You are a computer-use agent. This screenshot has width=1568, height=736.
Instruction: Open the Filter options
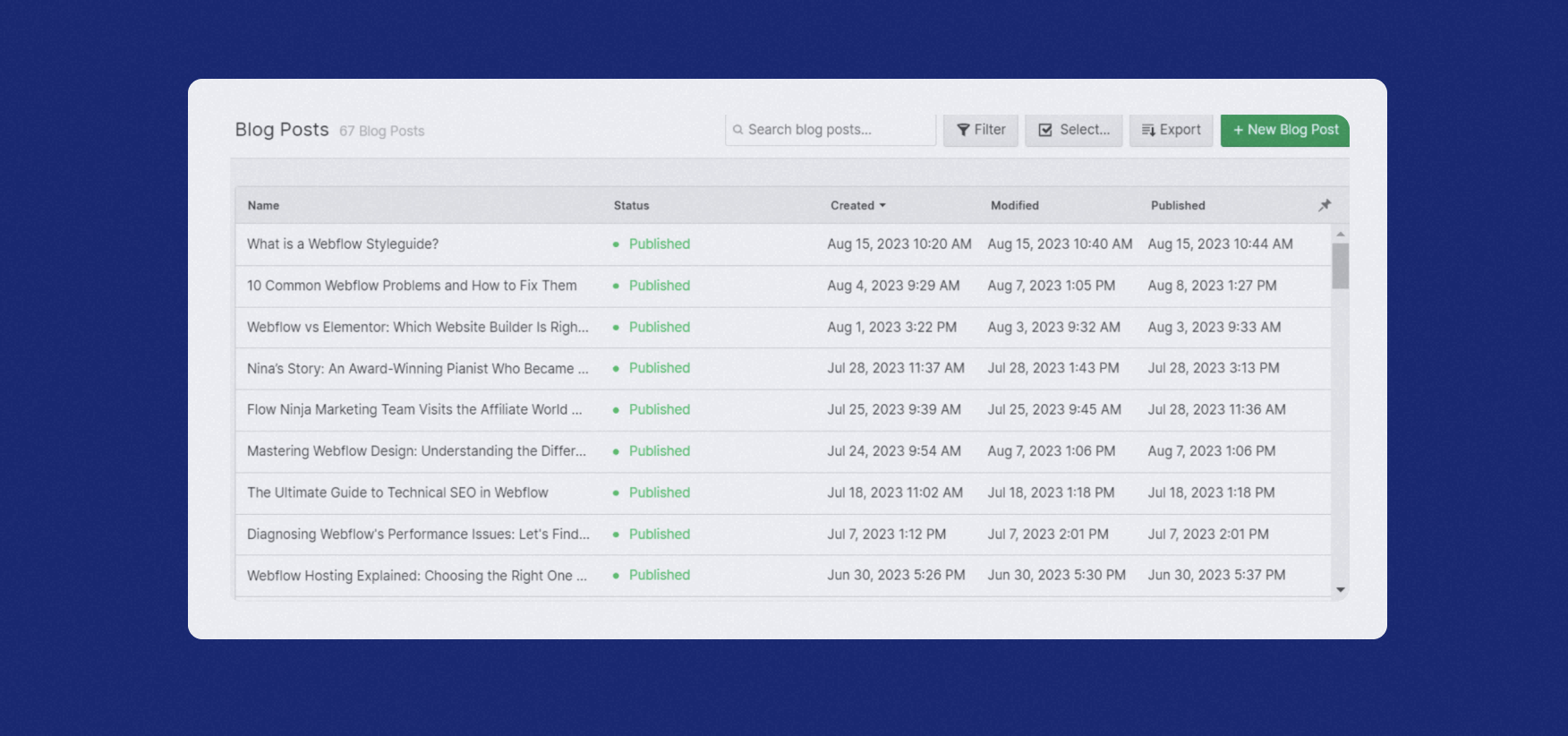[x=981, y=130]
